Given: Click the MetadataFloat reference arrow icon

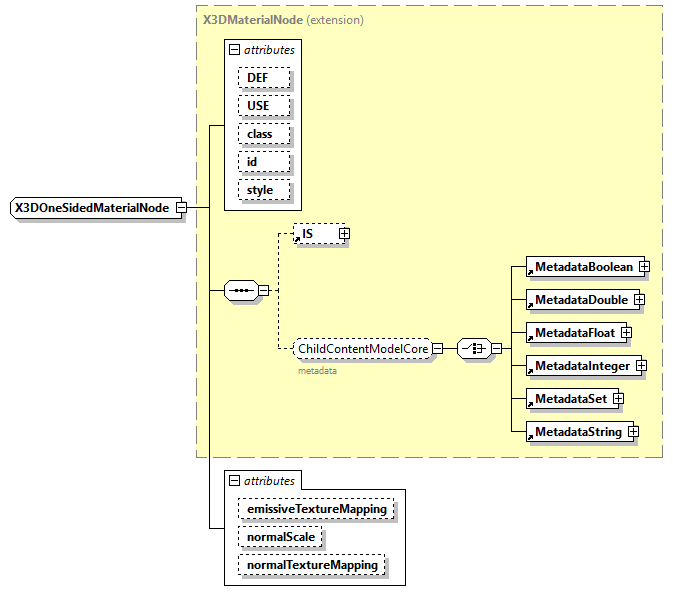Looking at the screenshot, I should (531, 339).
